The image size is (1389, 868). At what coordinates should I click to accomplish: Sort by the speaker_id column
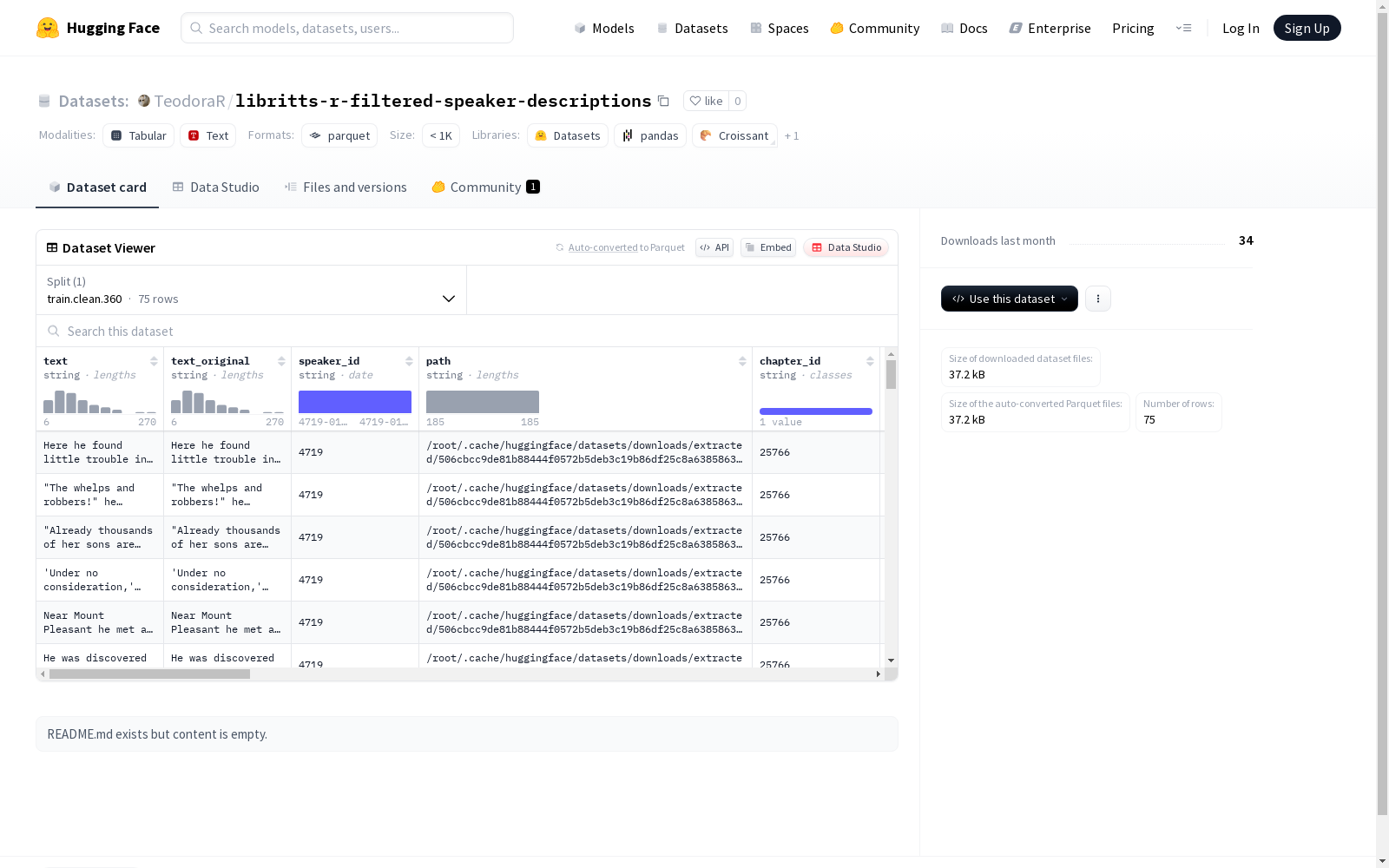[409, 361]
